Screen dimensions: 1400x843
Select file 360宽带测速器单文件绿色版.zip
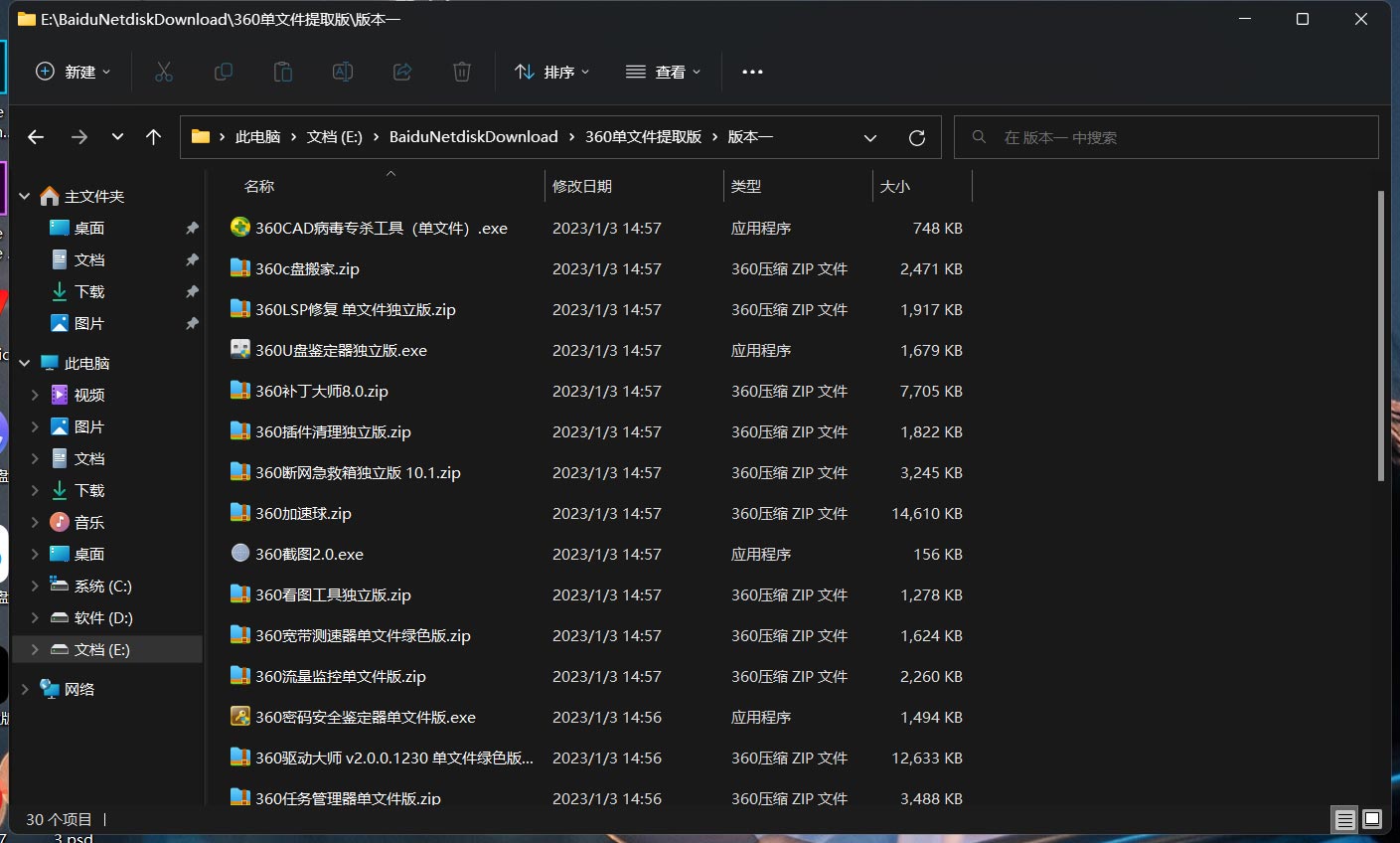363,635
